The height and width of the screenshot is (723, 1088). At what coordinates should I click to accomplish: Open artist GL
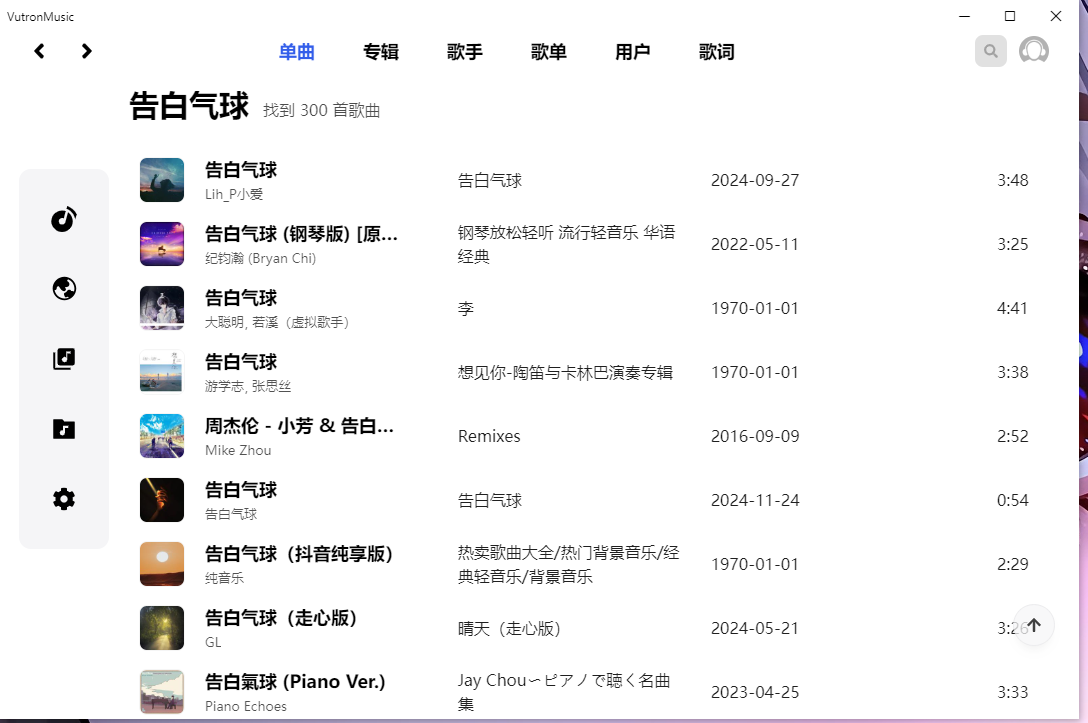pos(213,643)
